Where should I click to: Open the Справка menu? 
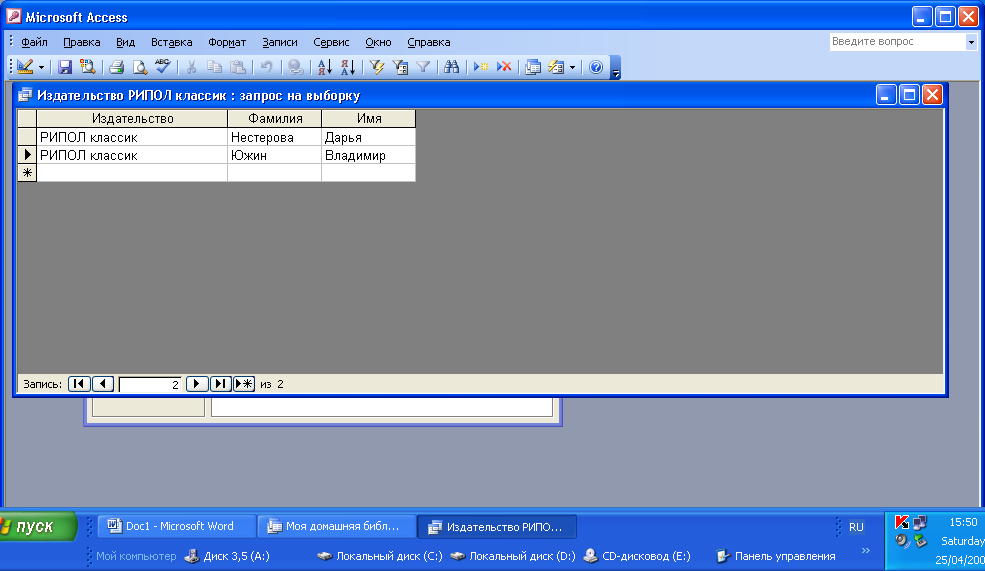click(x=428, y=42)
